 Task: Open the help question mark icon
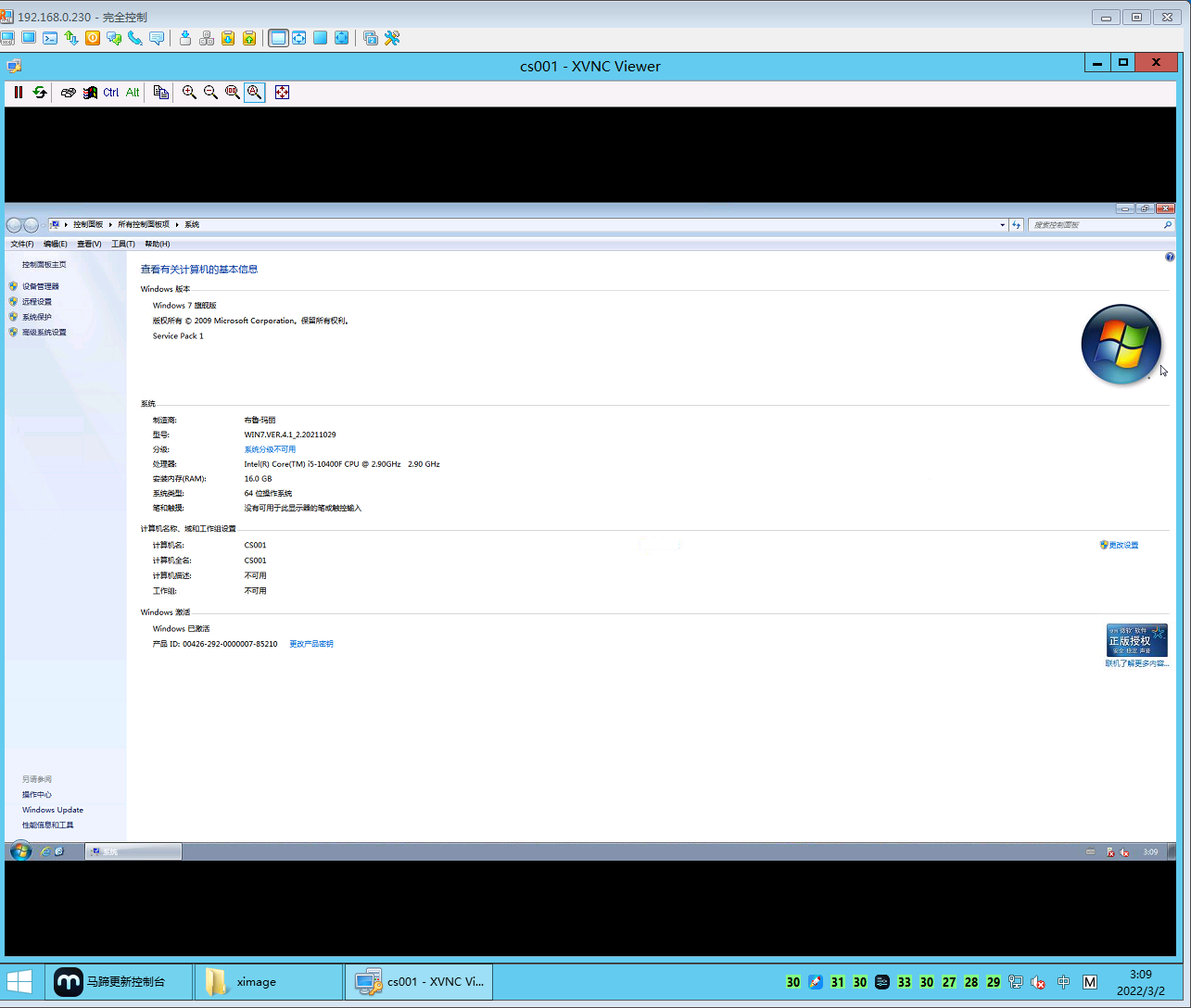1170,258
